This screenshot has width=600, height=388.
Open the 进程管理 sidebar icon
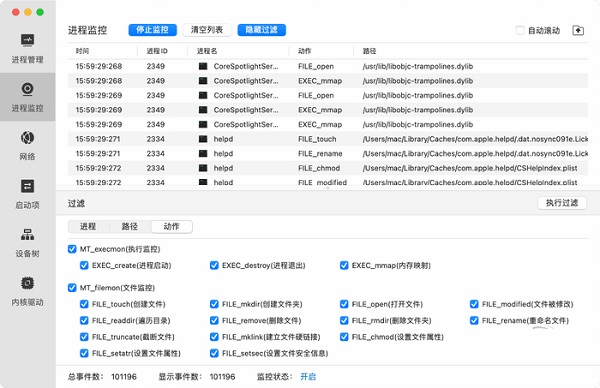click(27, 40)
